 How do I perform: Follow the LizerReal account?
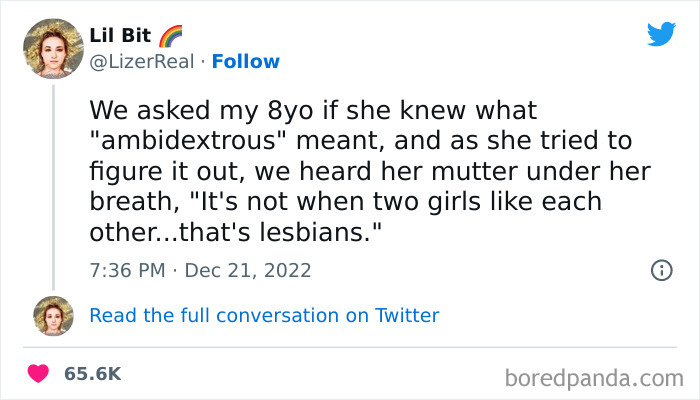(x=245, y=62)
